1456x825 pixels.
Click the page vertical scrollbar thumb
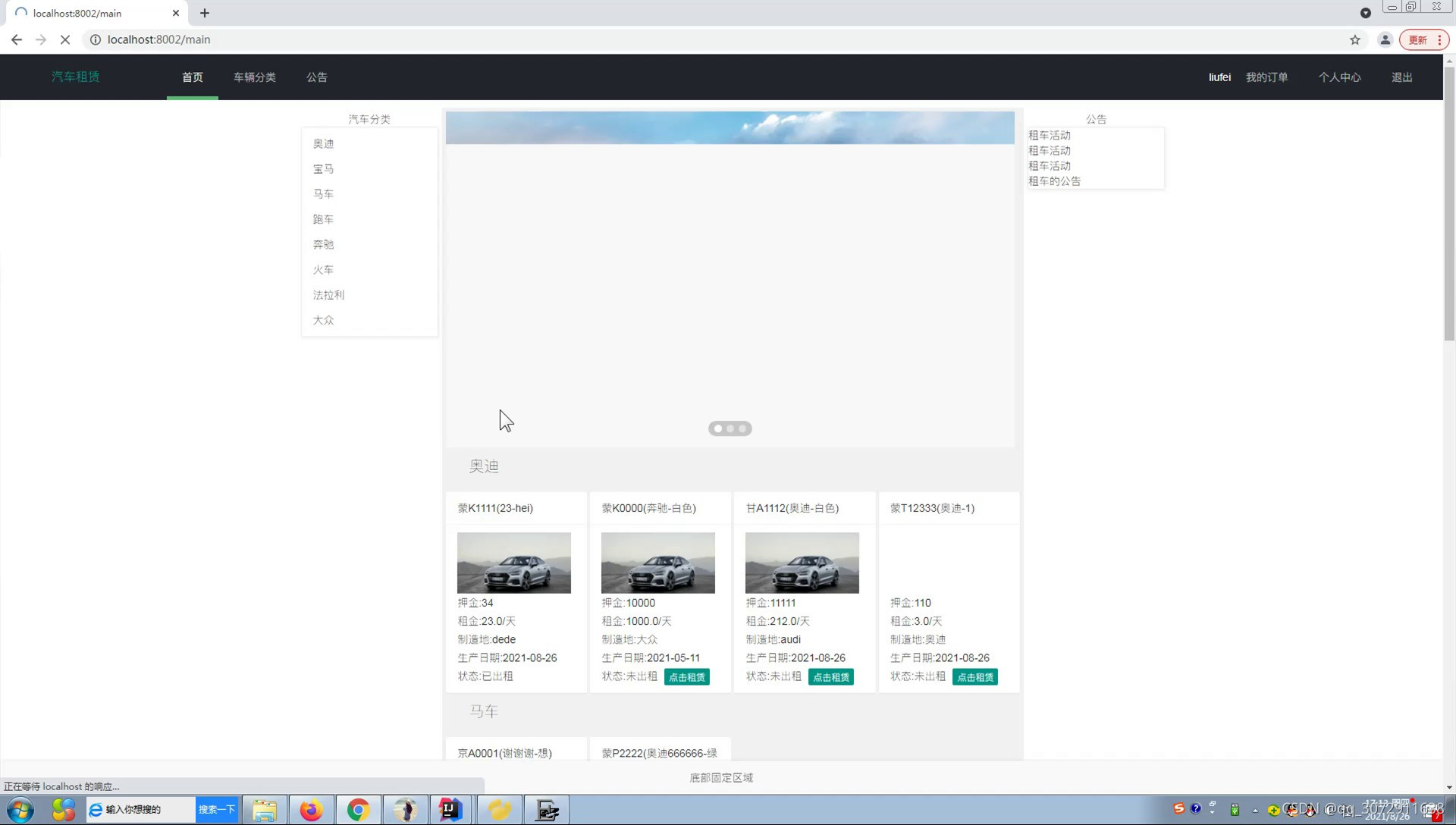point(1449,203)
